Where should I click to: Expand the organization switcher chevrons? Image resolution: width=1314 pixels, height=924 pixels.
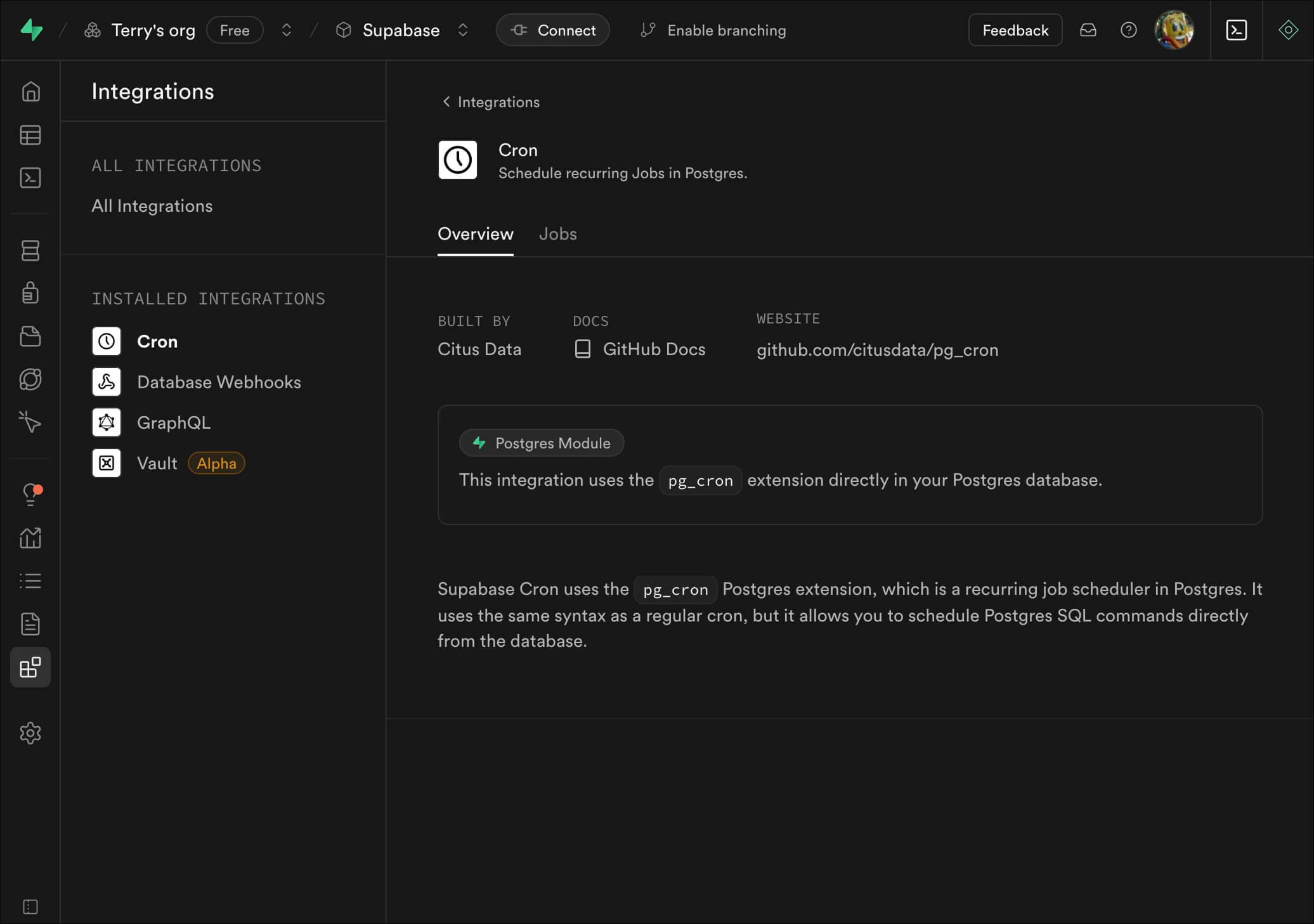point(287,30)
